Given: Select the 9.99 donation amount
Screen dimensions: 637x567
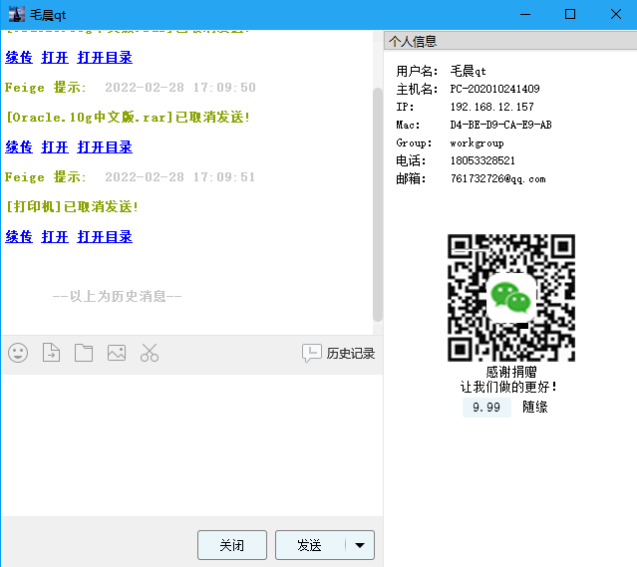Looking at the screenshot, I should pyautogui.click(x=486, y=407).
